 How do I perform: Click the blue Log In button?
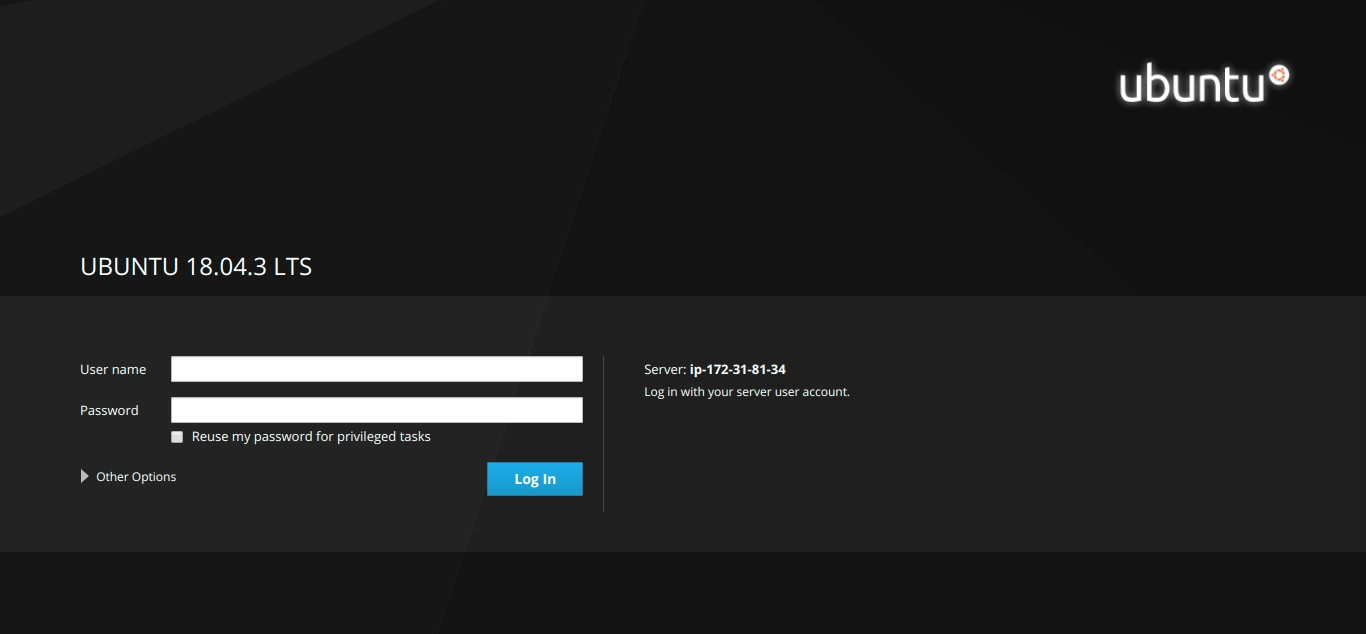535,479
